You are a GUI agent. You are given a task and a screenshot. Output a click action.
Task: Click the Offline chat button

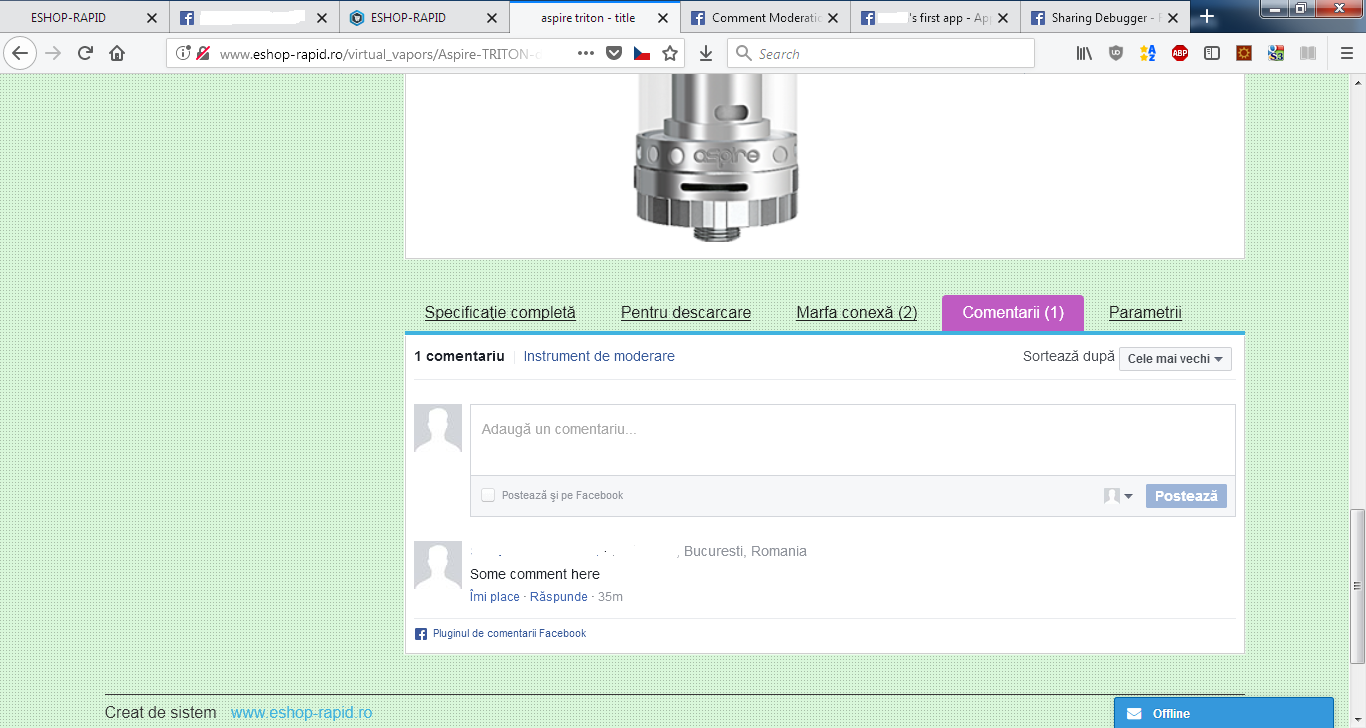[x=1224, y=713]
